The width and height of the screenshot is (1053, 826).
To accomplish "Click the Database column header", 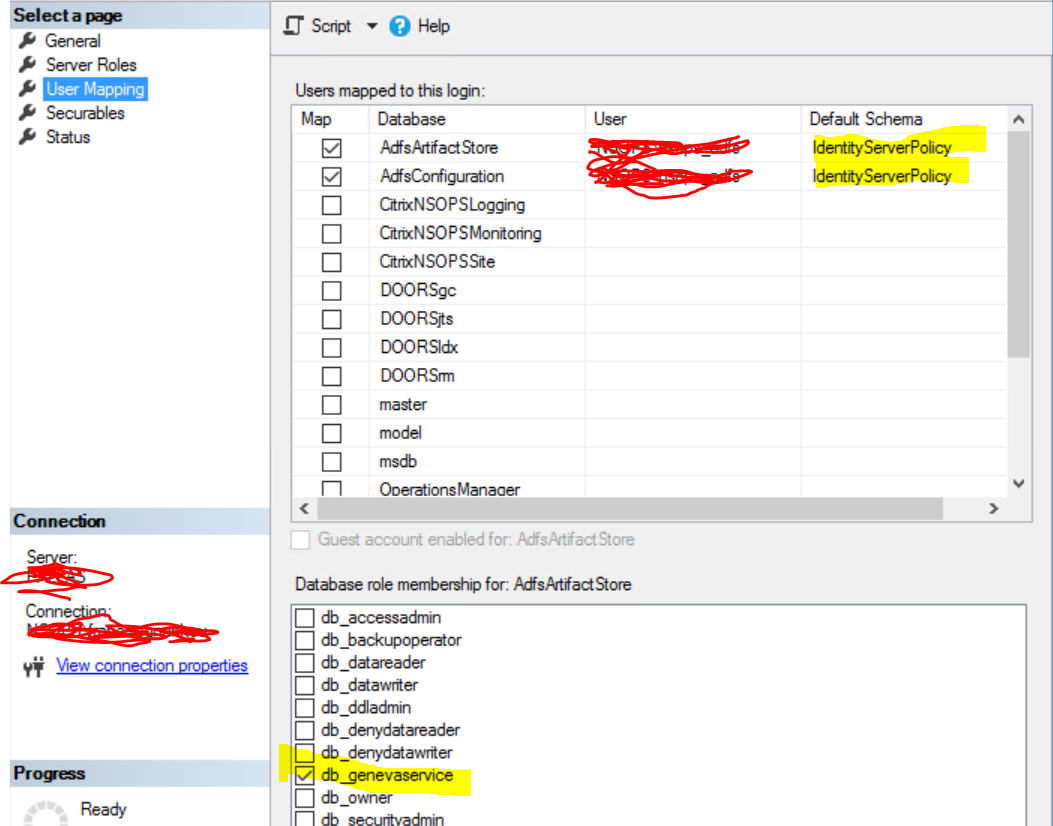I will click(x=477, y=119).
